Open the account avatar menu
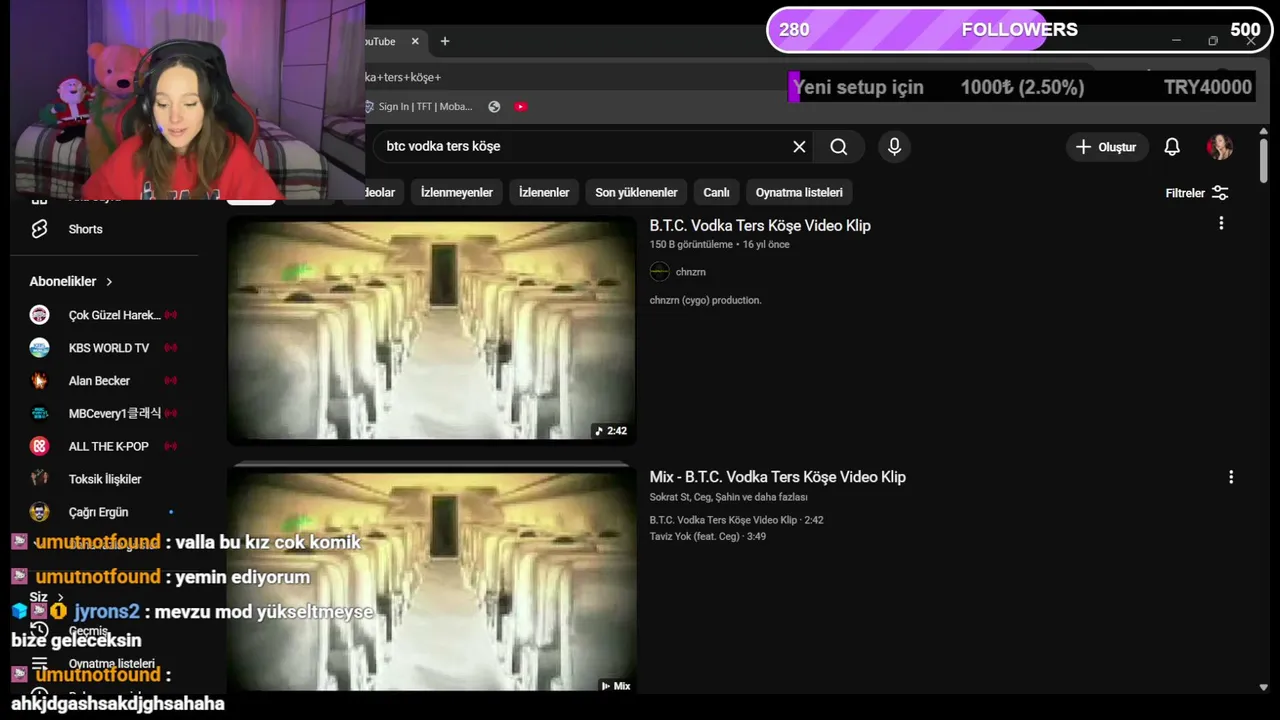 (1220, 147)
